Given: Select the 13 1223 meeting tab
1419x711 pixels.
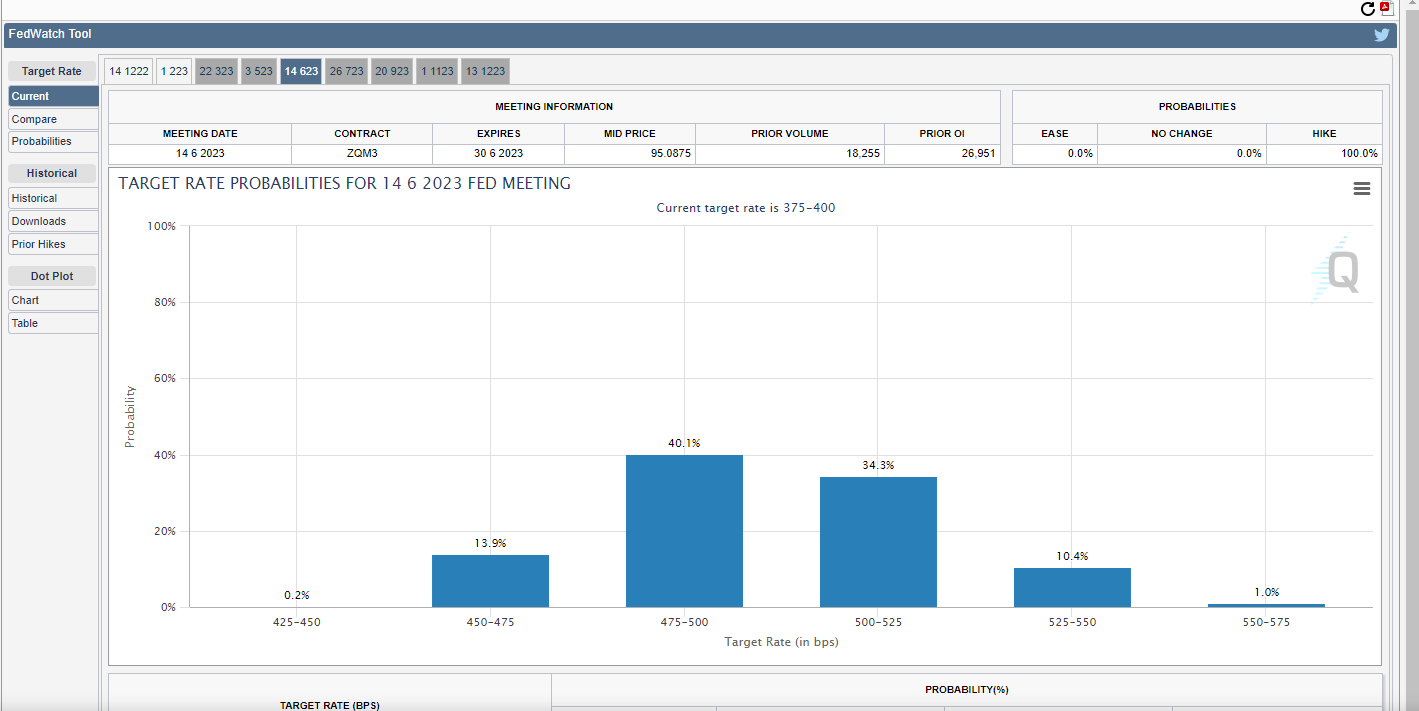Looking at the screenshot, I should pyautogui.click(x=485, y=71).
